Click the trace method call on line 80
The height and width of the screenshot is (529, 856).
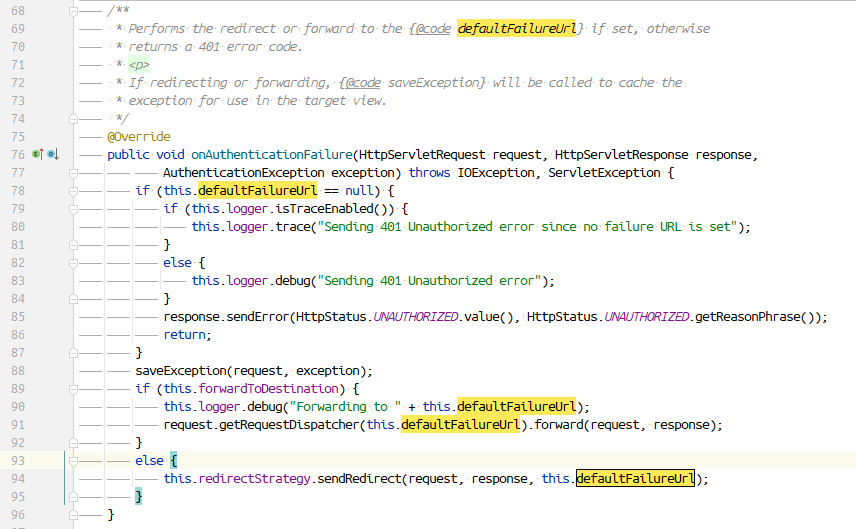293,227
